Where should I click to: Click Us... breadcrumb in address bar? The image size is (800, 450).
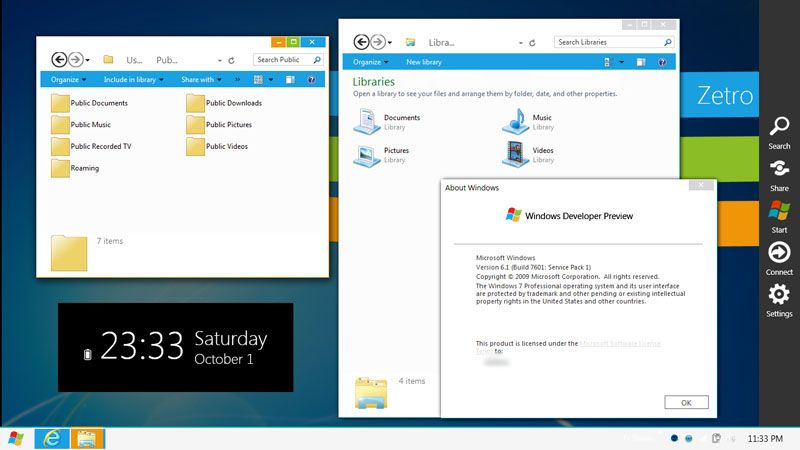coord(134,60)
